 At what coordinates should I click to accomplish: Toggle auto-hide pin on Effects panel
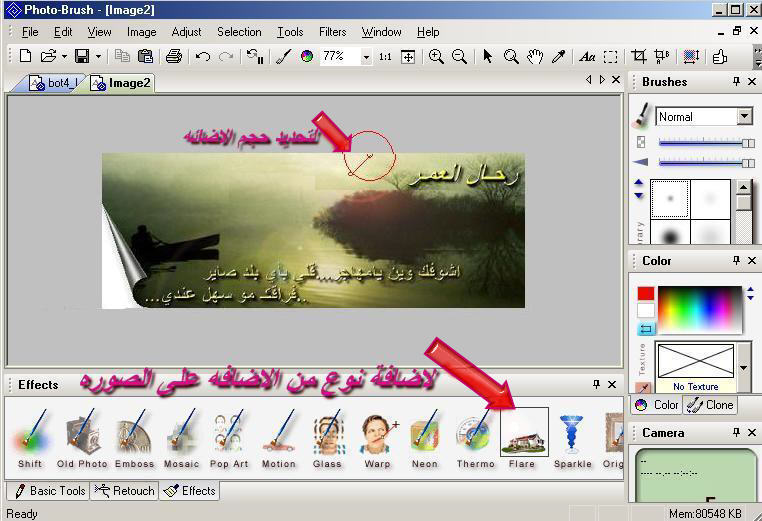[x=597, y=384]
